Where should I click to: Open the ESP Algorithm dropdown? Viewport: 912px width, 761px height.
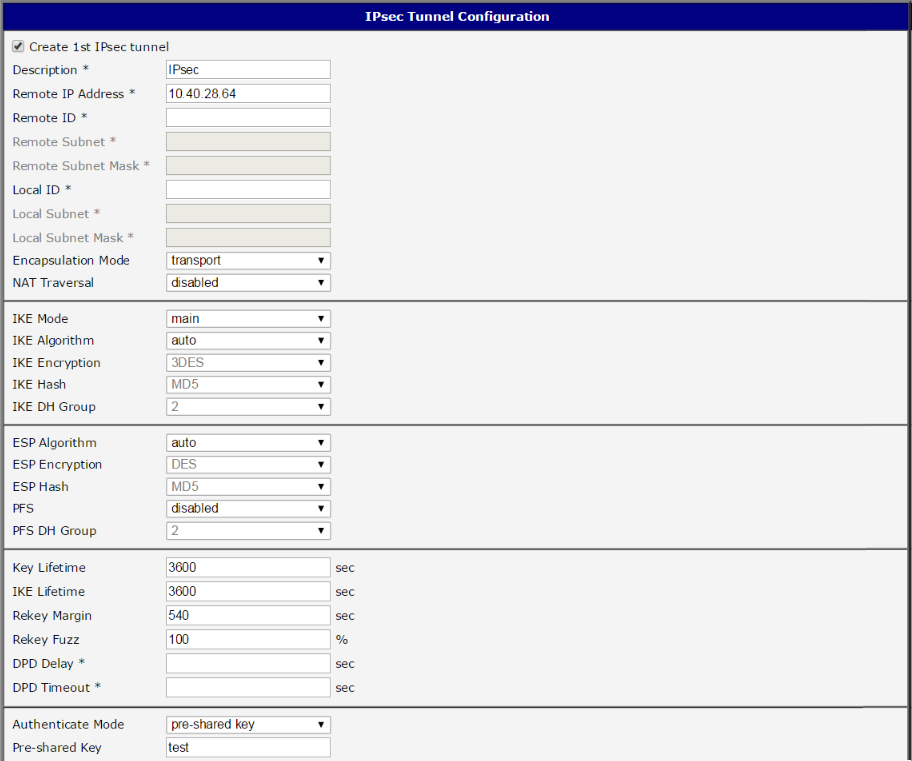point(248,443)
